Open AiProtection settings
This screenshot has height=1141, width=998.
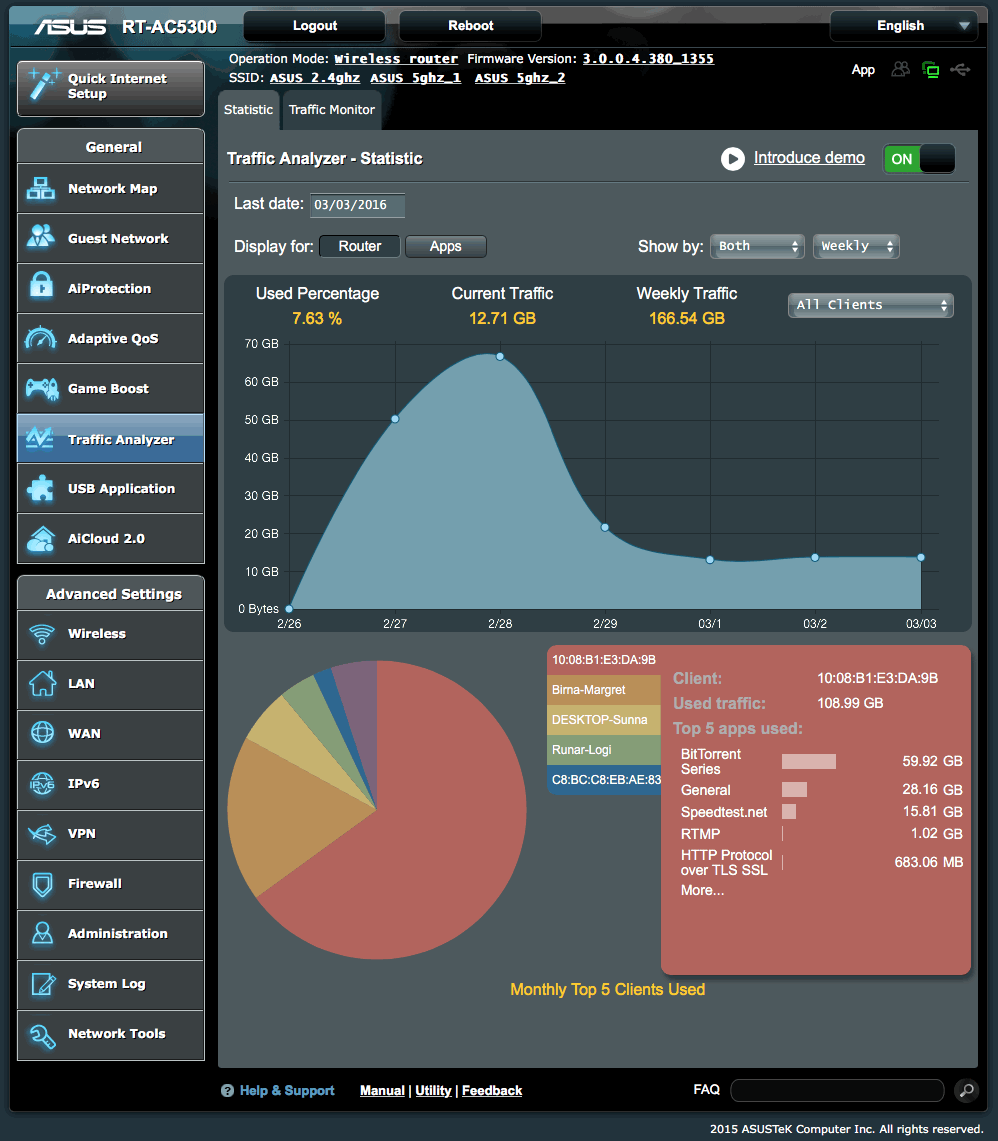tap(110, 288)
